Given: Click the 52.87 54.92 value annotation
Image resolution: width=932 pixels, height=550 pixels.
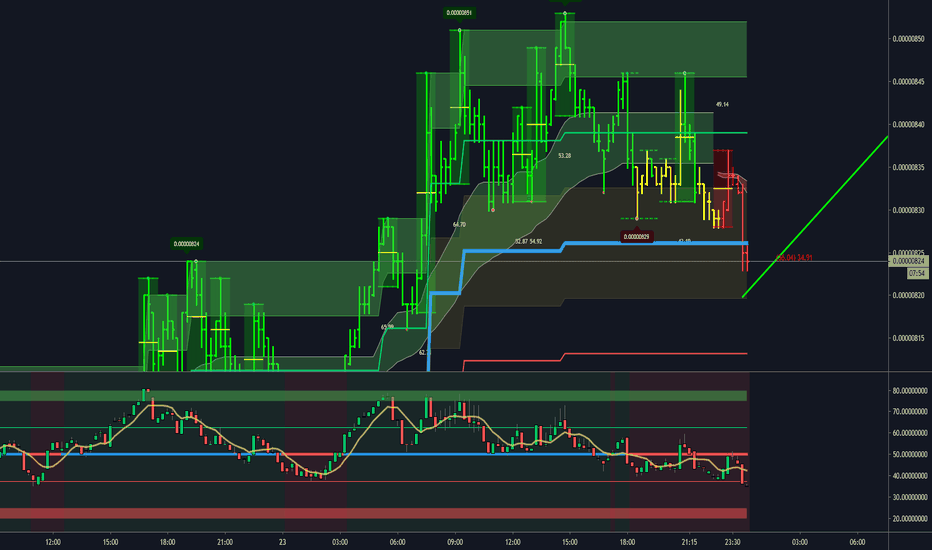Looking at the screenshot, I should pyautogui.click(x=528, y=241).
